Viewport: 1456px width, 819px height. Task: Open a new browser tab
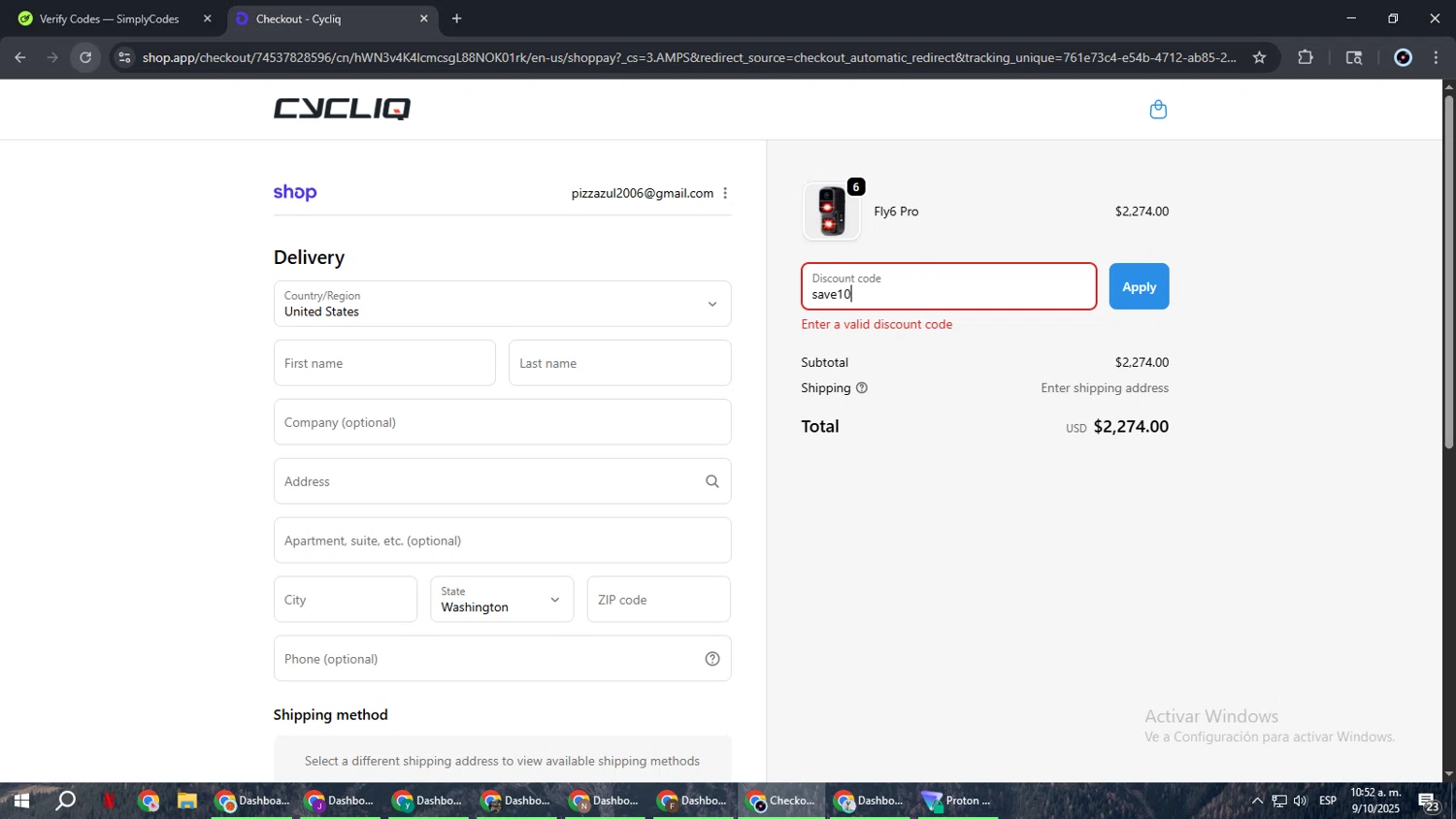point(456,18)
